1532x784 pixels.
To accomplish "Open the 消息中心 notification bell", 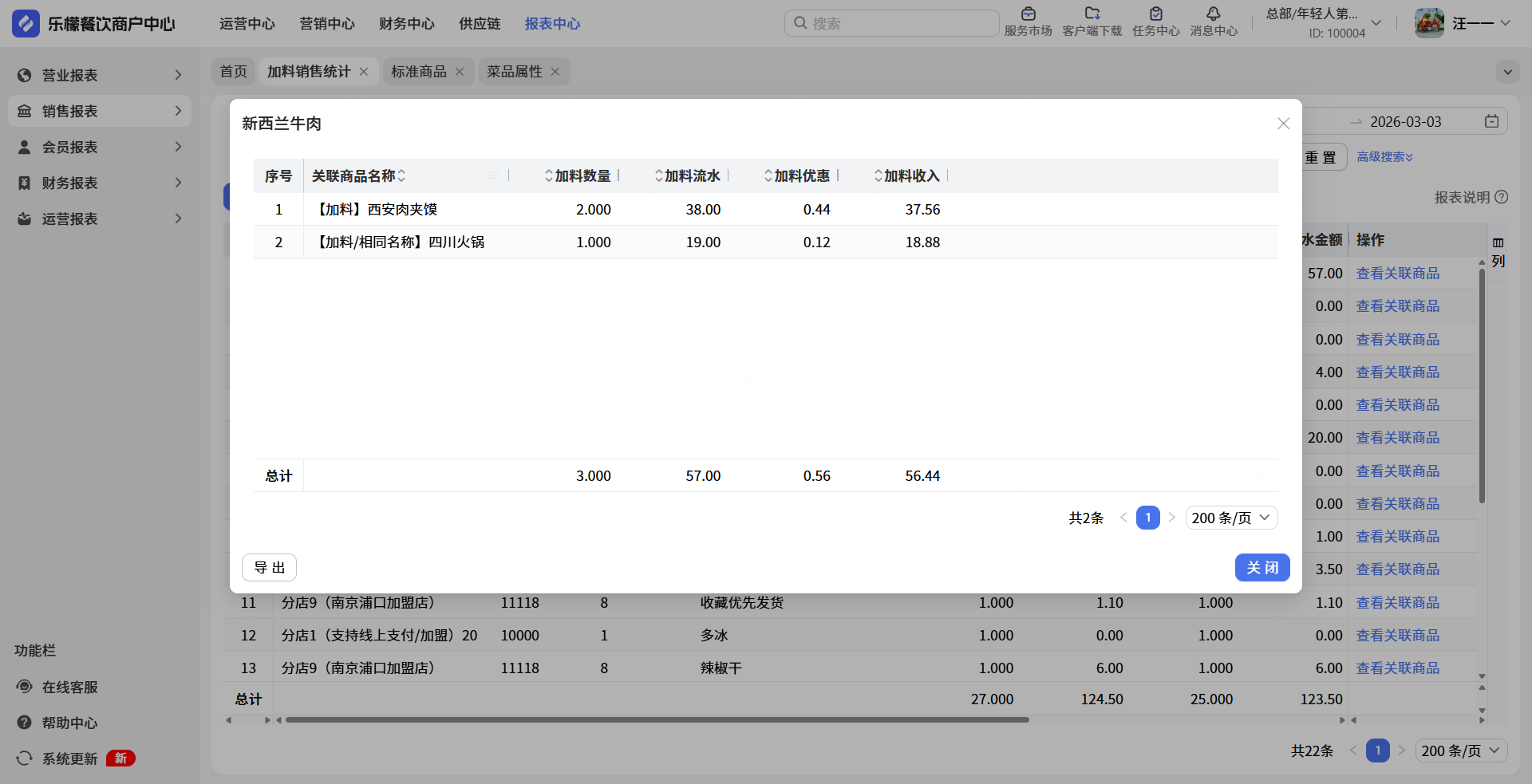I will (1213, 14).
